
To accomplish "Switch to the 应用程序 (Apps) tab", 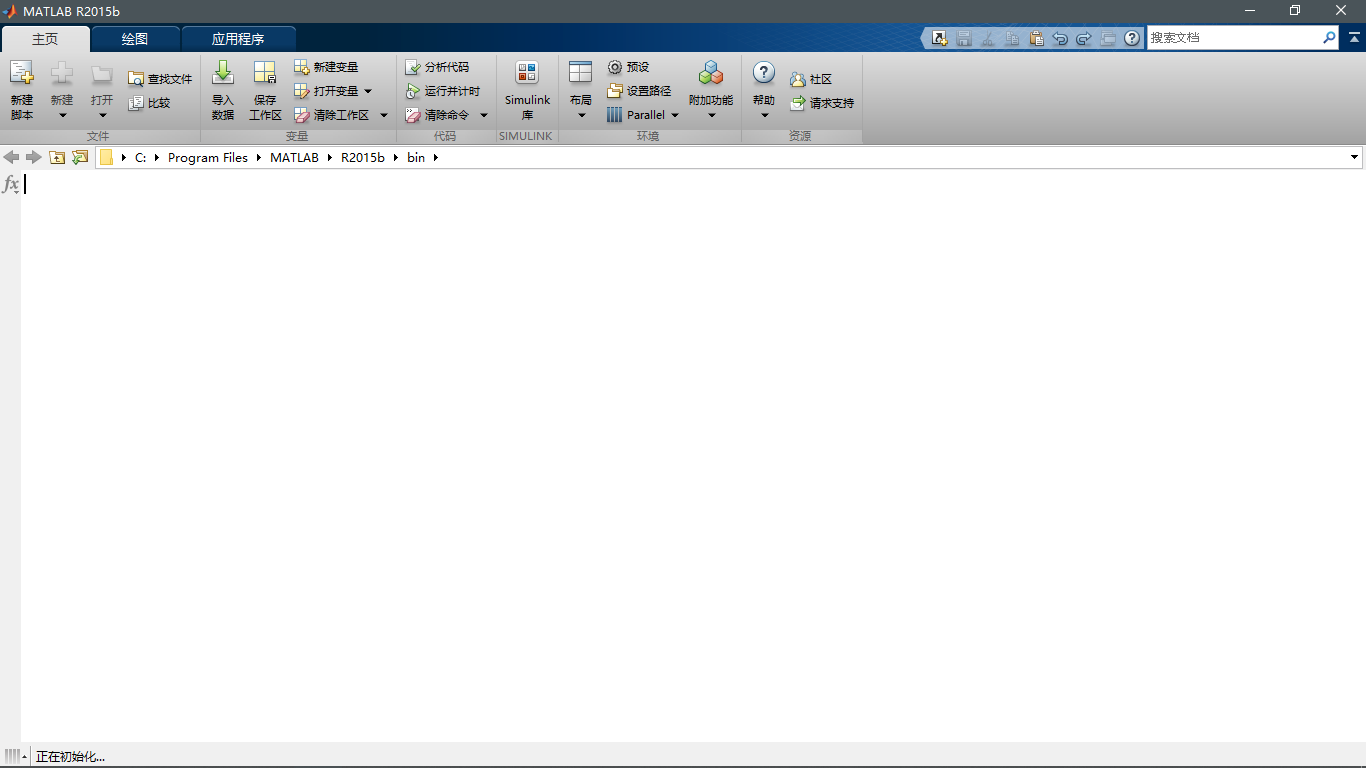I will pyautogui.click(x=238, y=39).
